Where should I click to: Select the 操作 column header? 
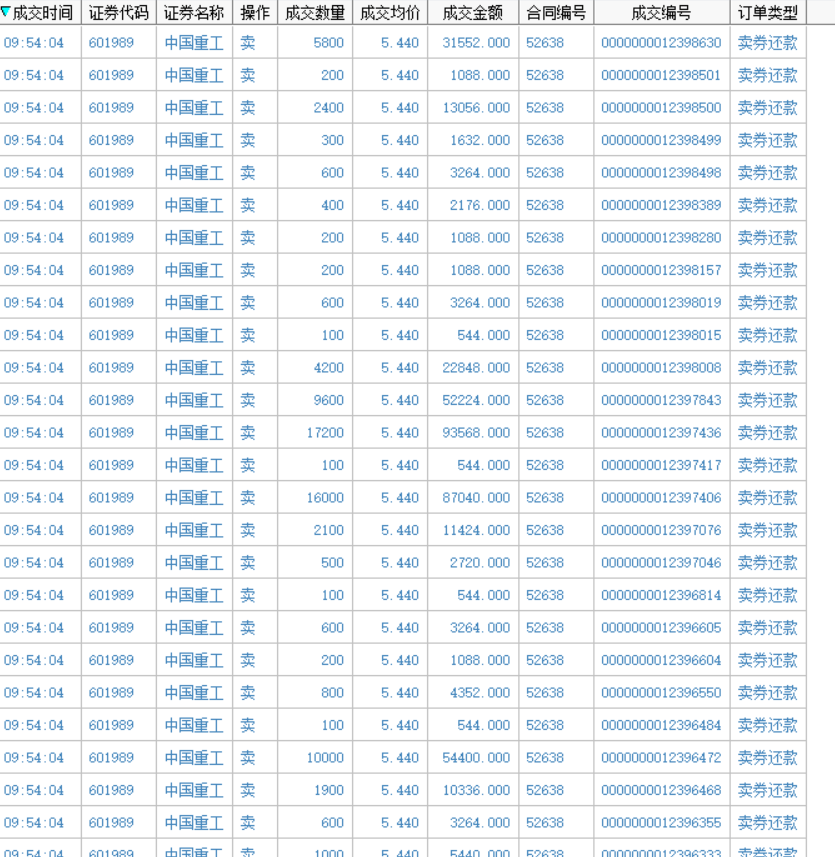[255, 13]
